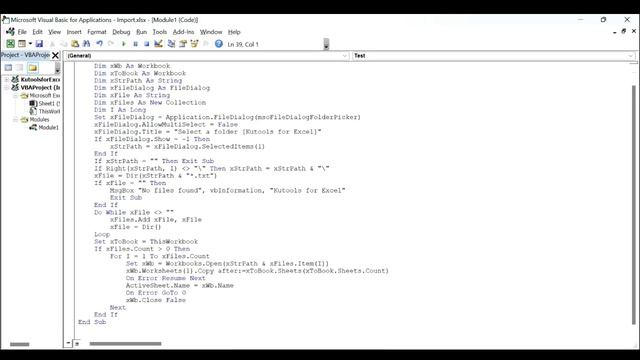This screenshot has height=360, width=640.
Task: Open the Help menu
Action: click(234, 32)
